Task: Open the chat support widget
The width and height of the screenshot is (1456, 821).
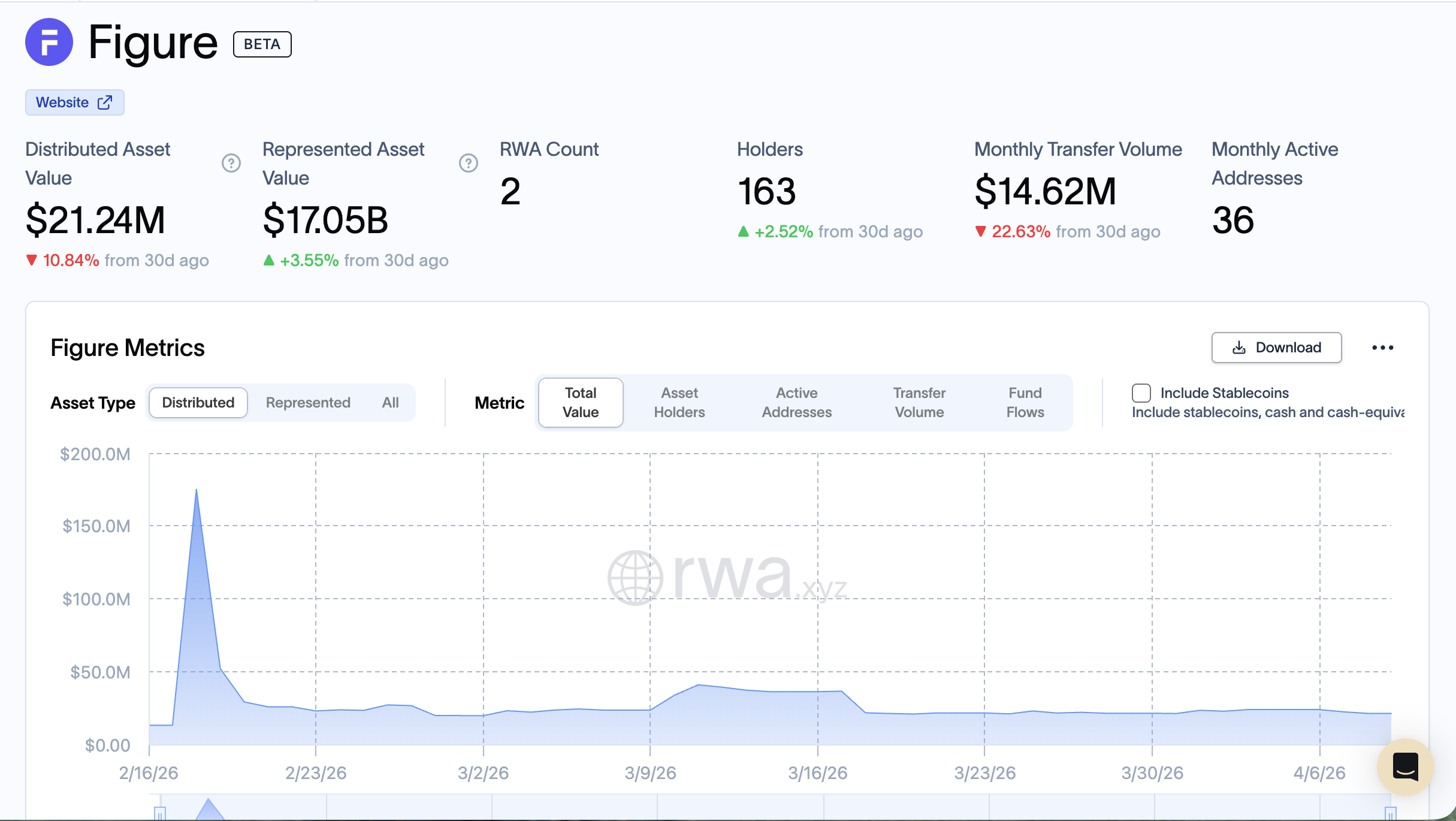Action: 1405,766
